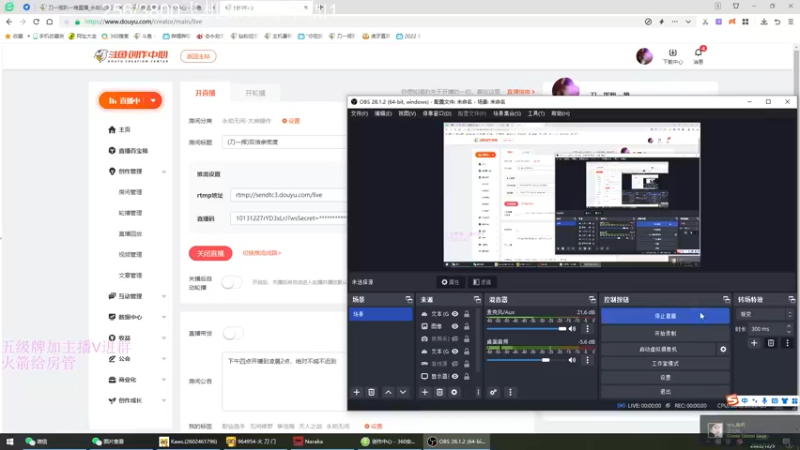Show the hidden fifth source (游戏源) eye icon

(x=455, y=364)
